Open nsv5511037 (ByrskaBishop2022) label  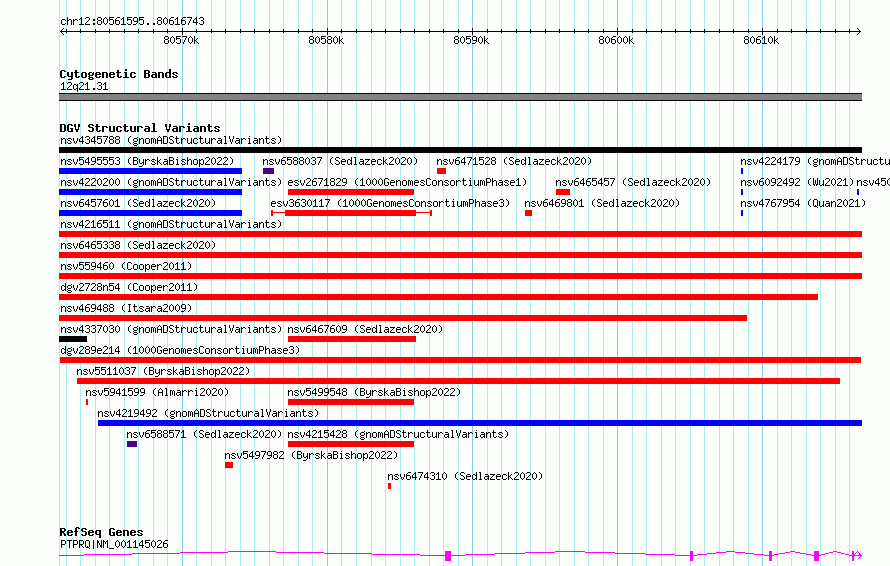click(163, 371)
